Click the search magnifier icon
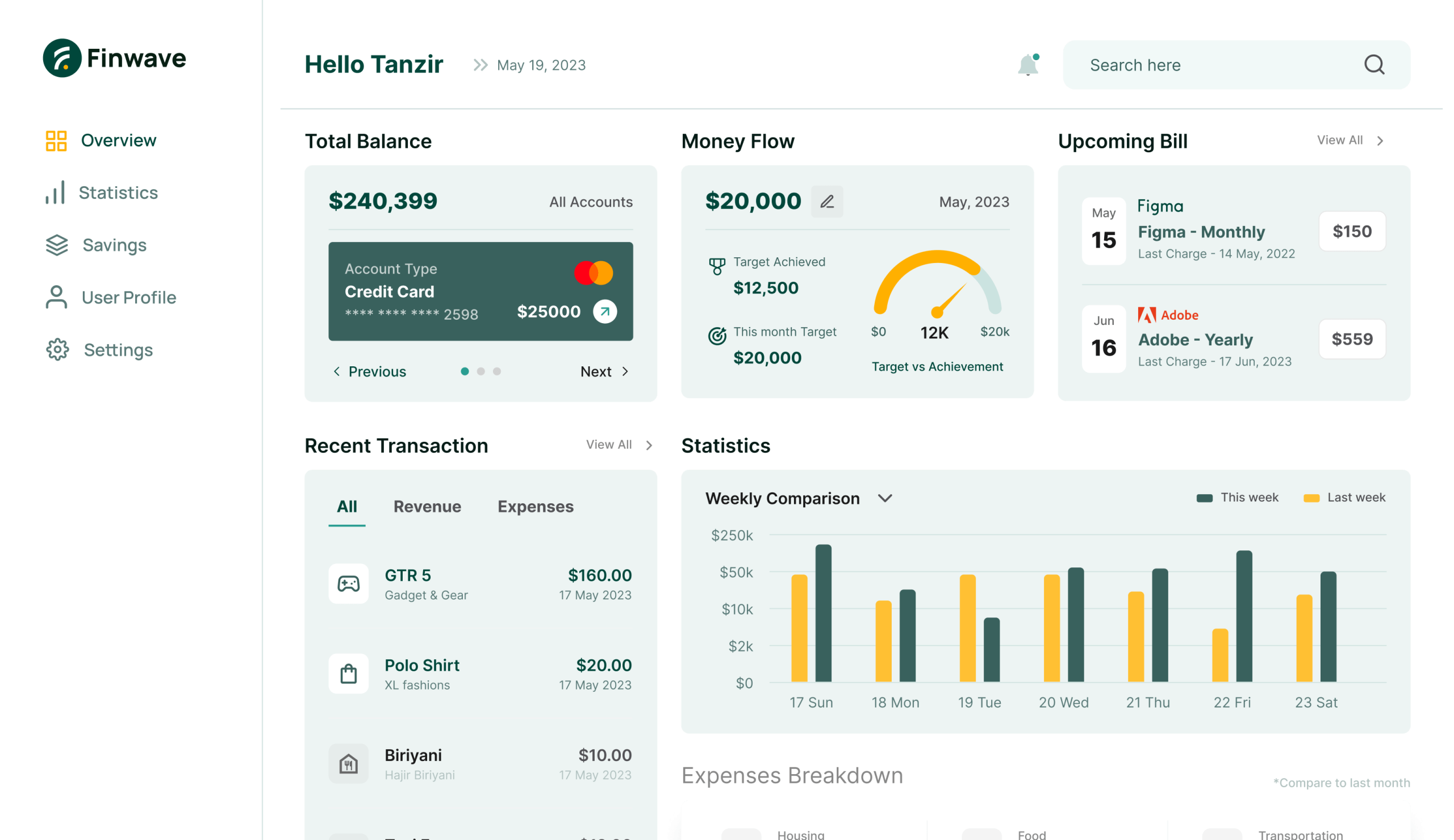 pos(1374,65)
